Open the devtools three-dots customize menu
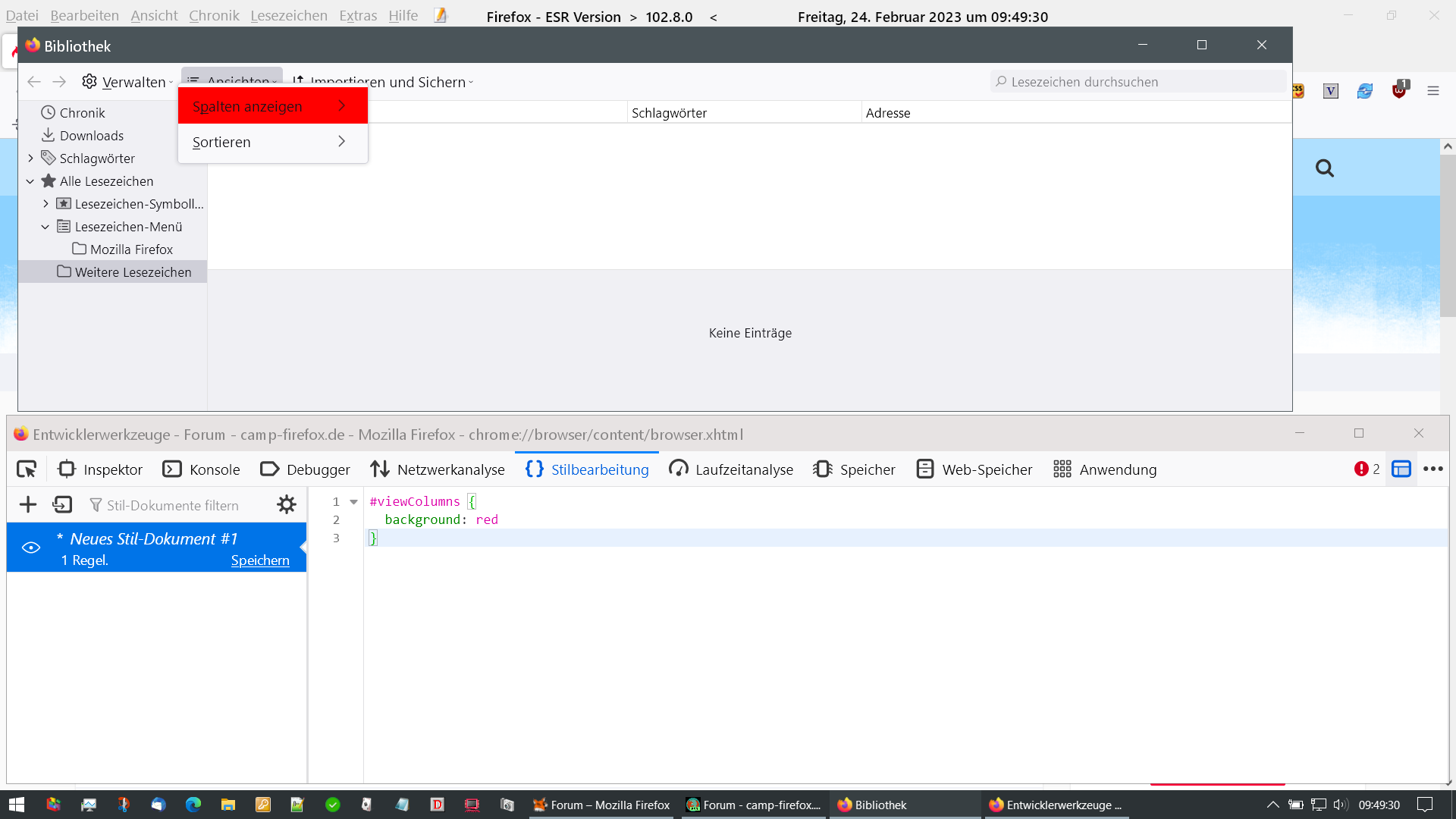Screen dimensions: 1456x819 tap(1432, 469)
